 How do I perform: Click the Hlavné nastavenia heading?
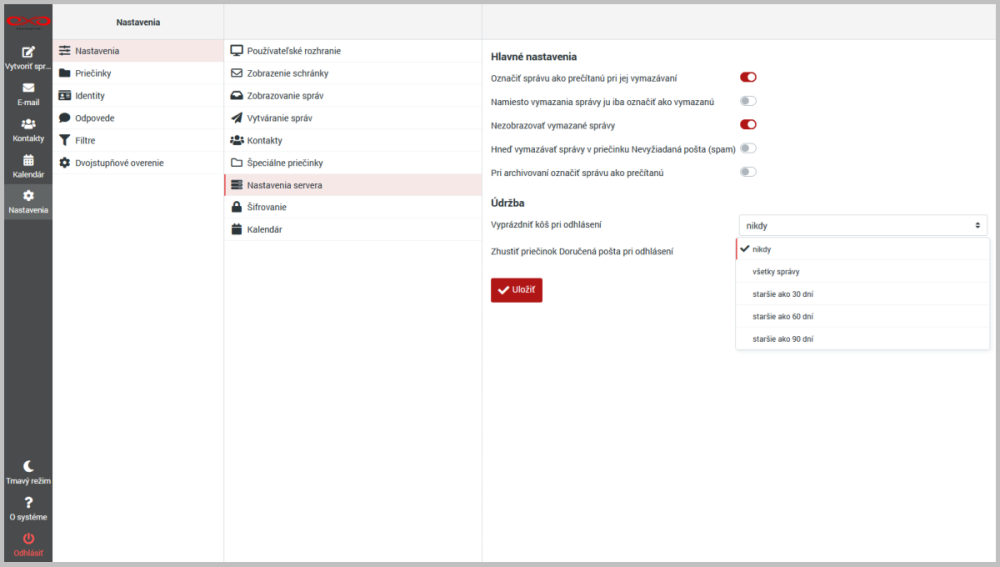coord(534,57)
